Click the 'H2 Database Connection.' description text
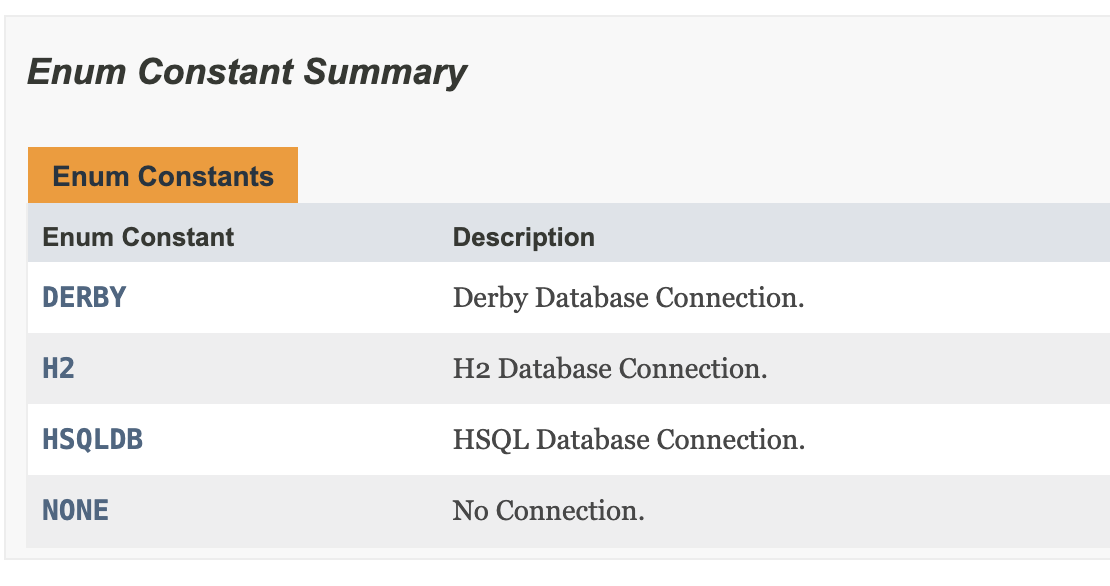The image size is (1110, 586). point(610,369)
